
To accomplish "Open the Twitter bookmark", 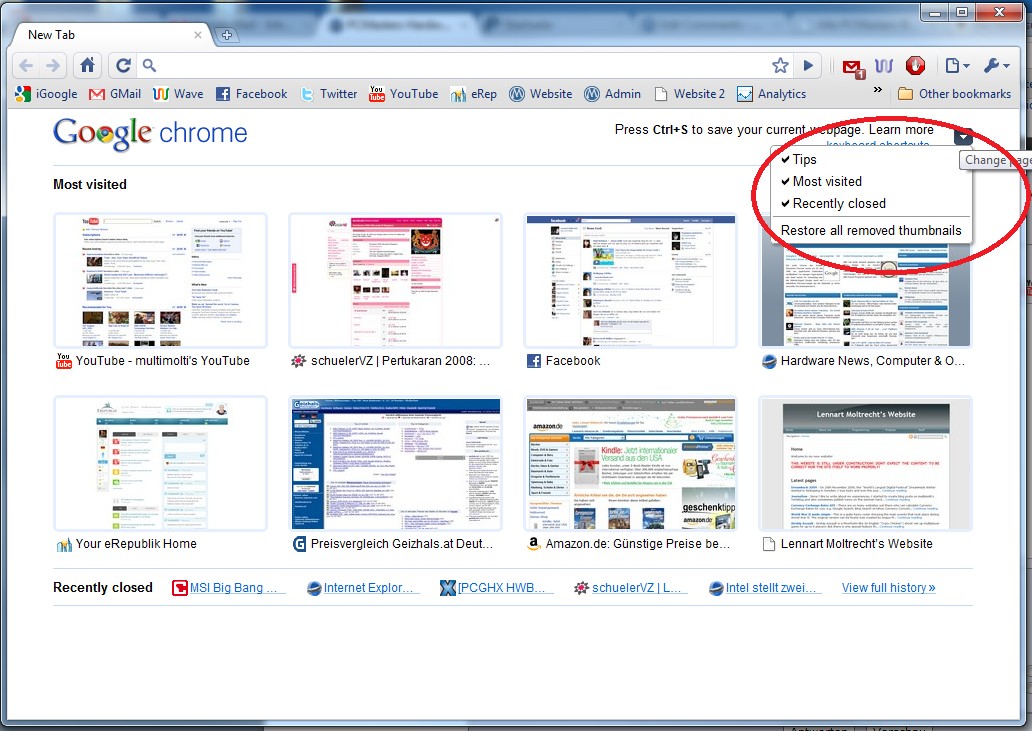I will click(x=328, y=94).
